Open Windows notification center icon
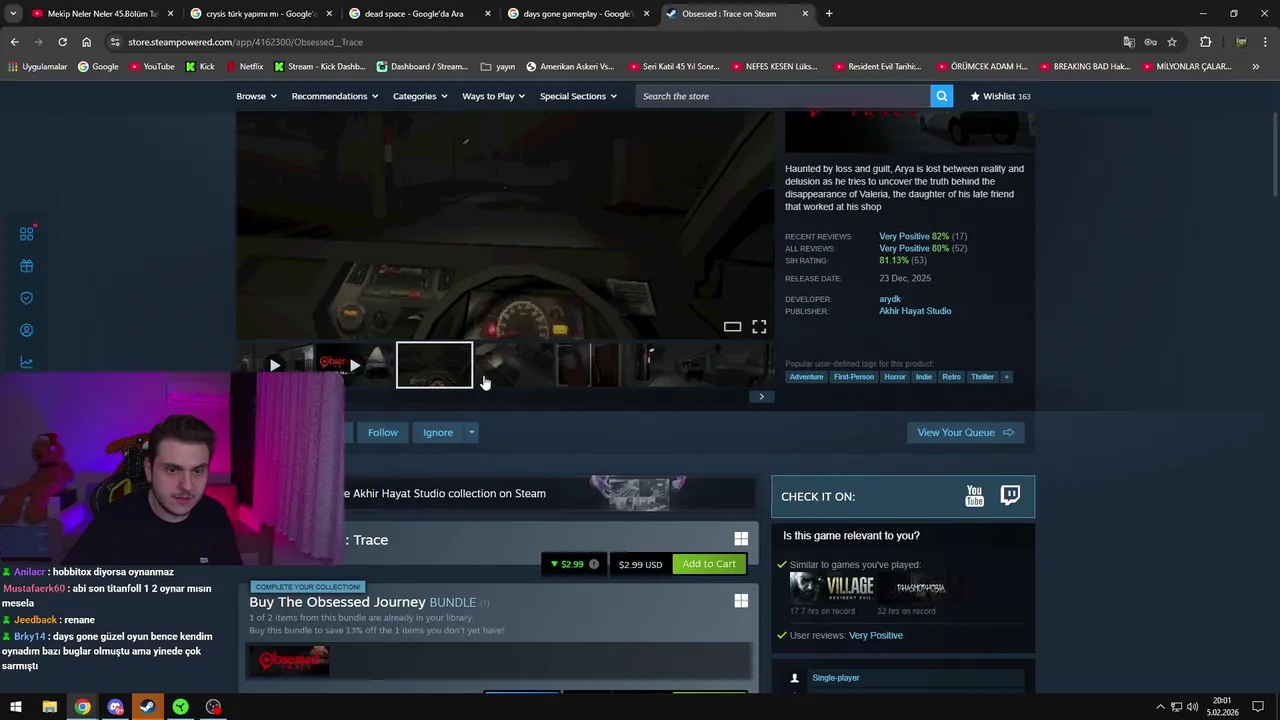 point(1258,707)
